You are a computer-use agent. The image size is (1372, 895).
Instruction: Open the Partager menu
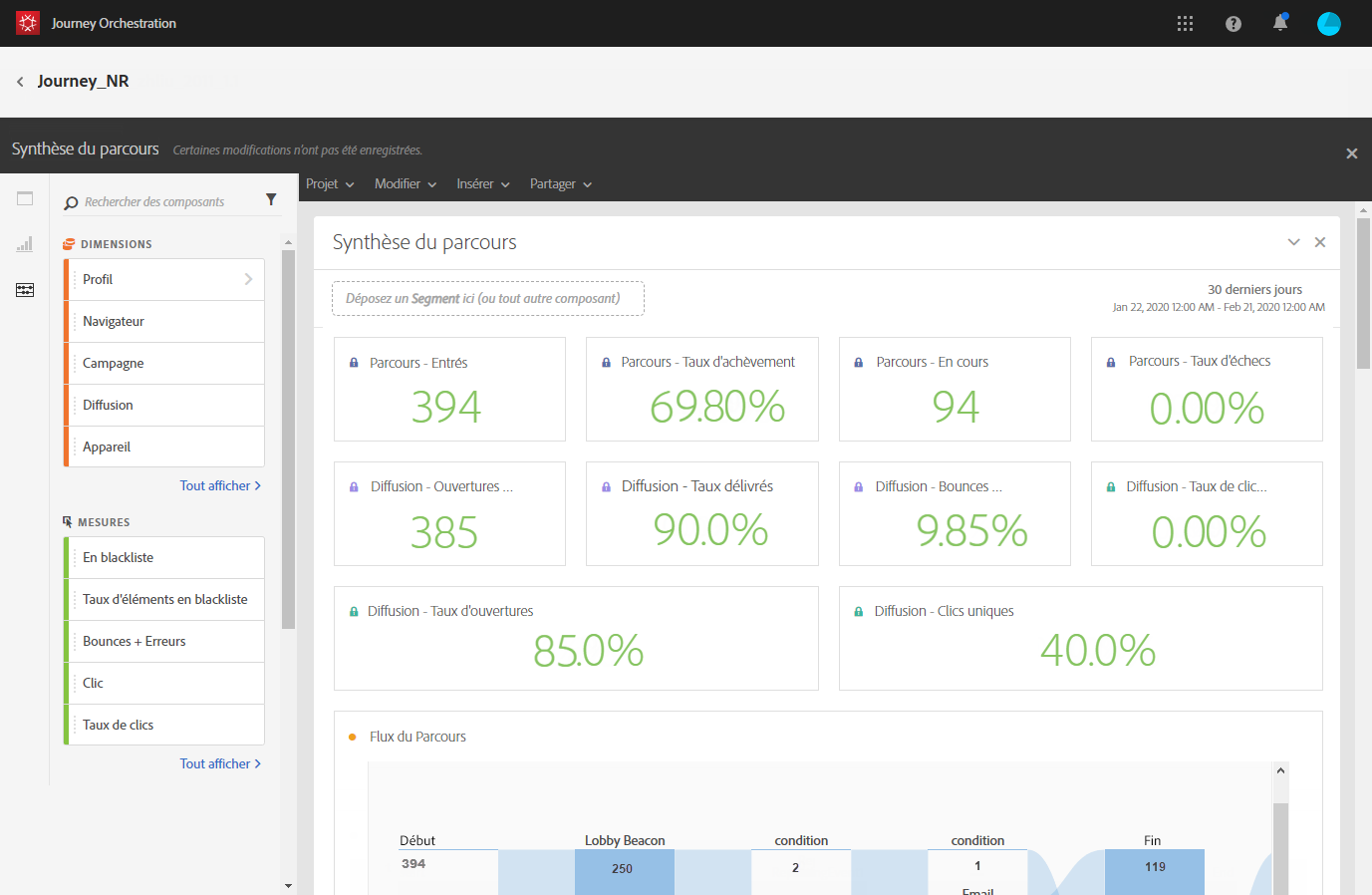coord(561,184)
